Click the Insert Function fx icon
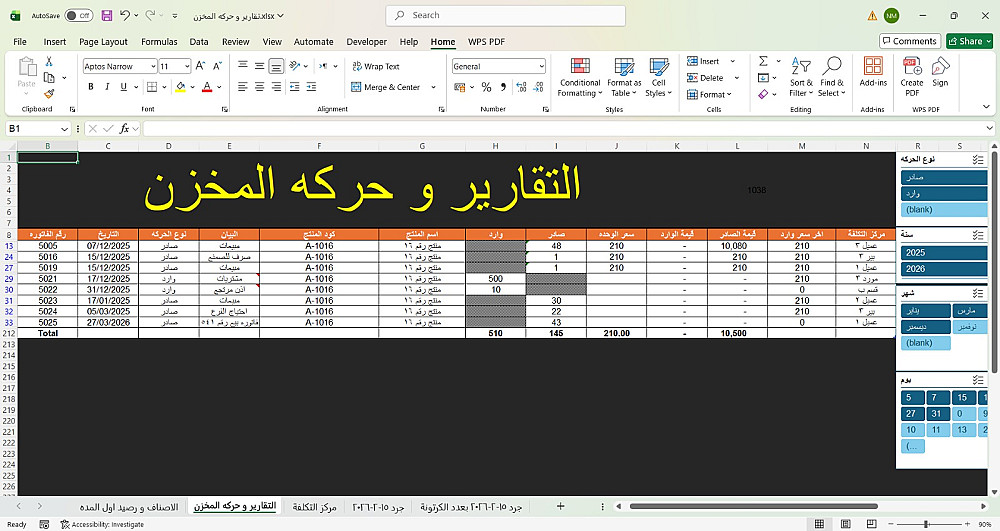This screenshot has width=1000, height=531. (x=124, y=129)
